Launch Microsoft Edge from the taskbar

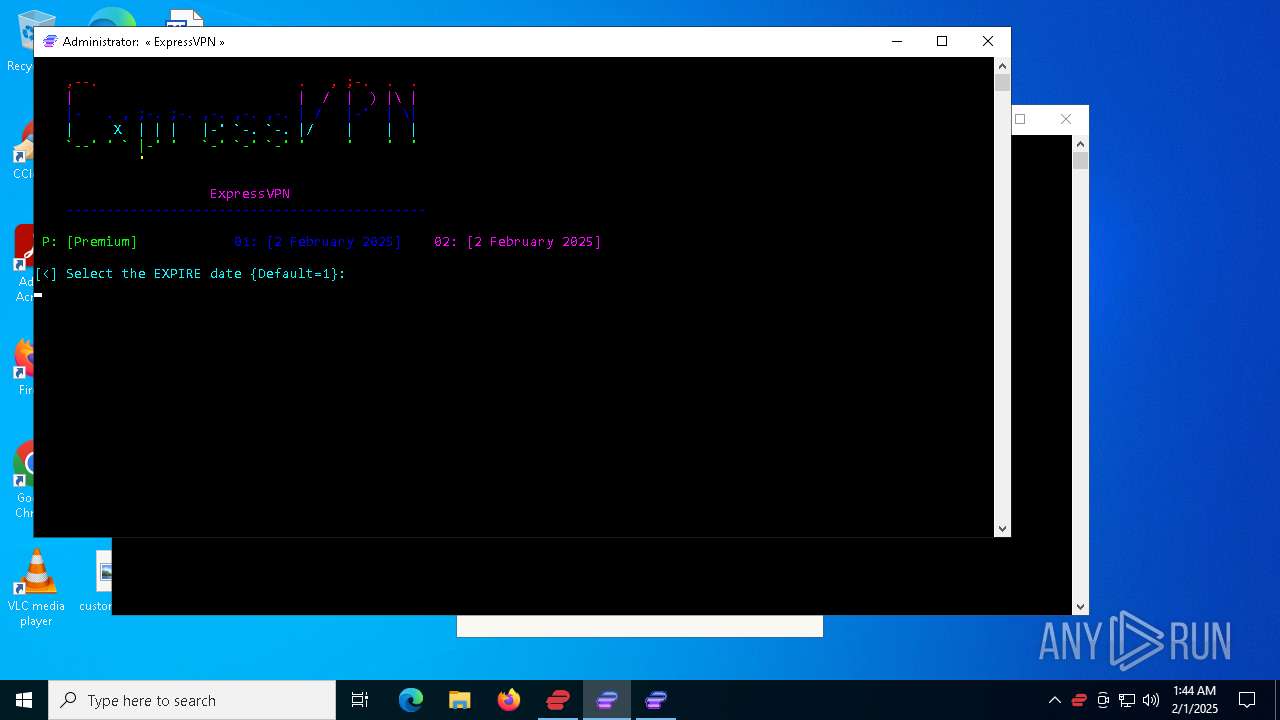pyautogui.click(x=411, y=700)
